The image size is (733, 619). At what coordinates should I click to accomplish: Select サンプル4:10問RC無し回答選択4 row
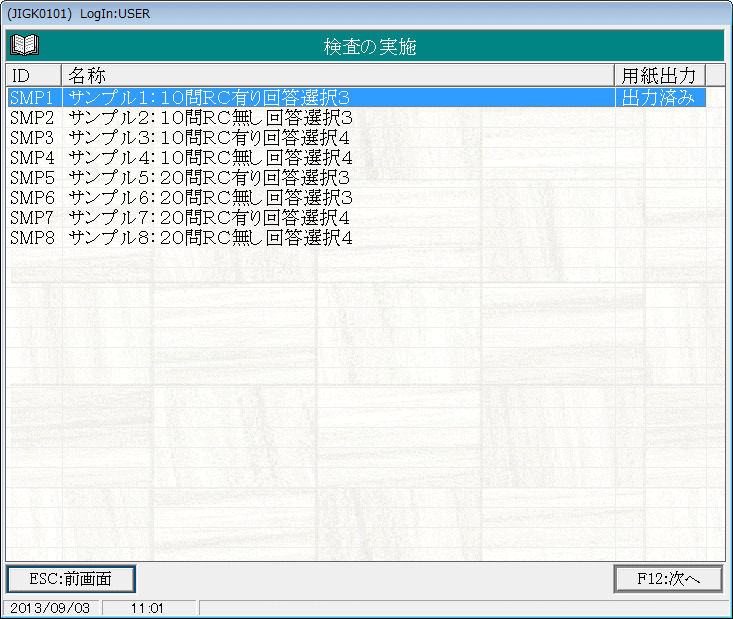tap(357, 158)
